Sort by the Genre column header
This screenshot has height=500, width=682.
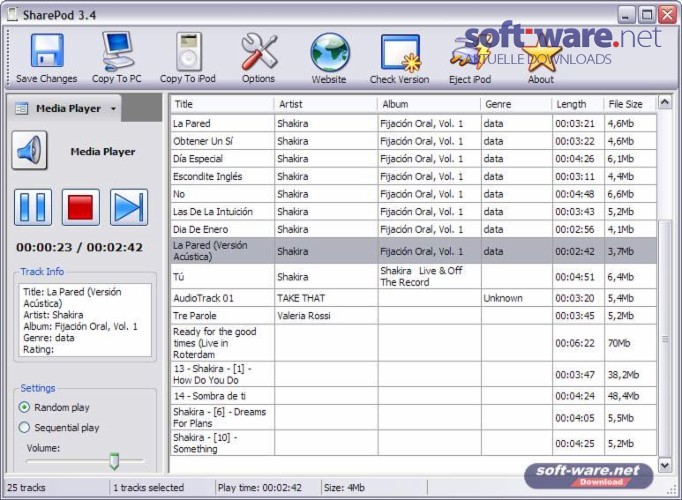click(x=516, y=104)
